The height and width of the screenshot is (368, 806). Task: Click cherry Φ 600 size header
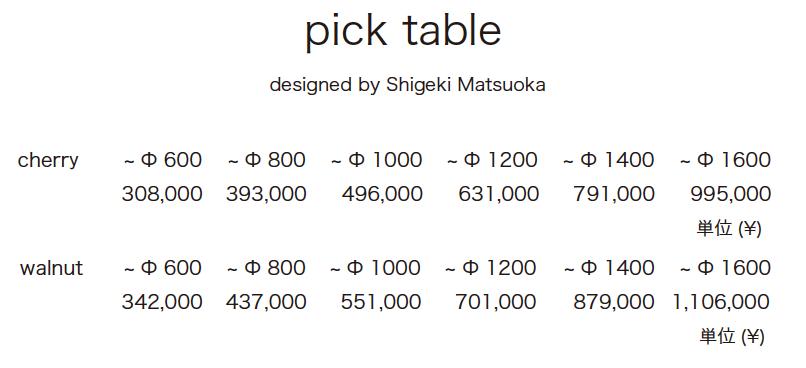tap(163, 160)
